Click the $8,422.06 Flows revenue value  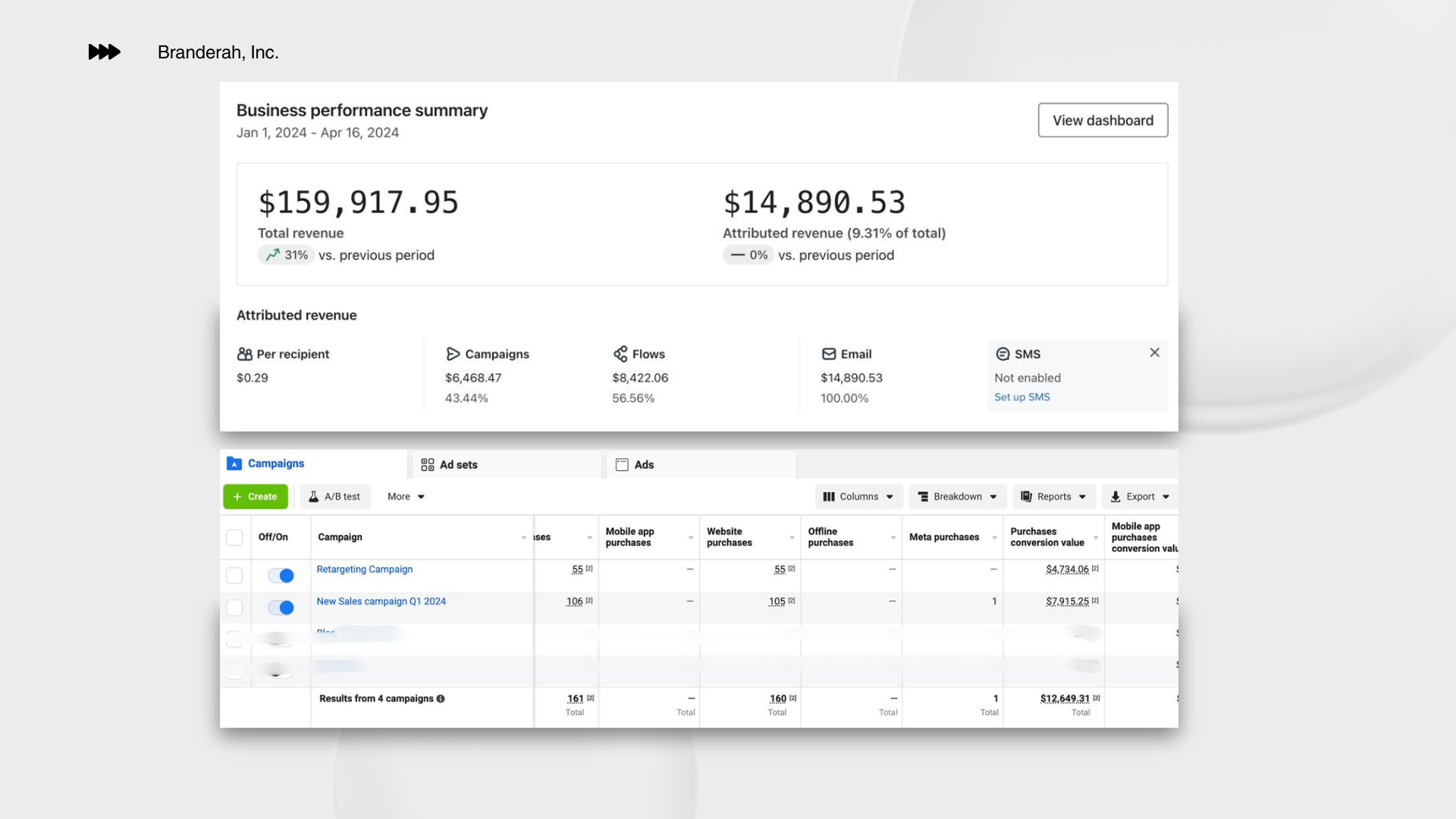[x=640, y=378]
